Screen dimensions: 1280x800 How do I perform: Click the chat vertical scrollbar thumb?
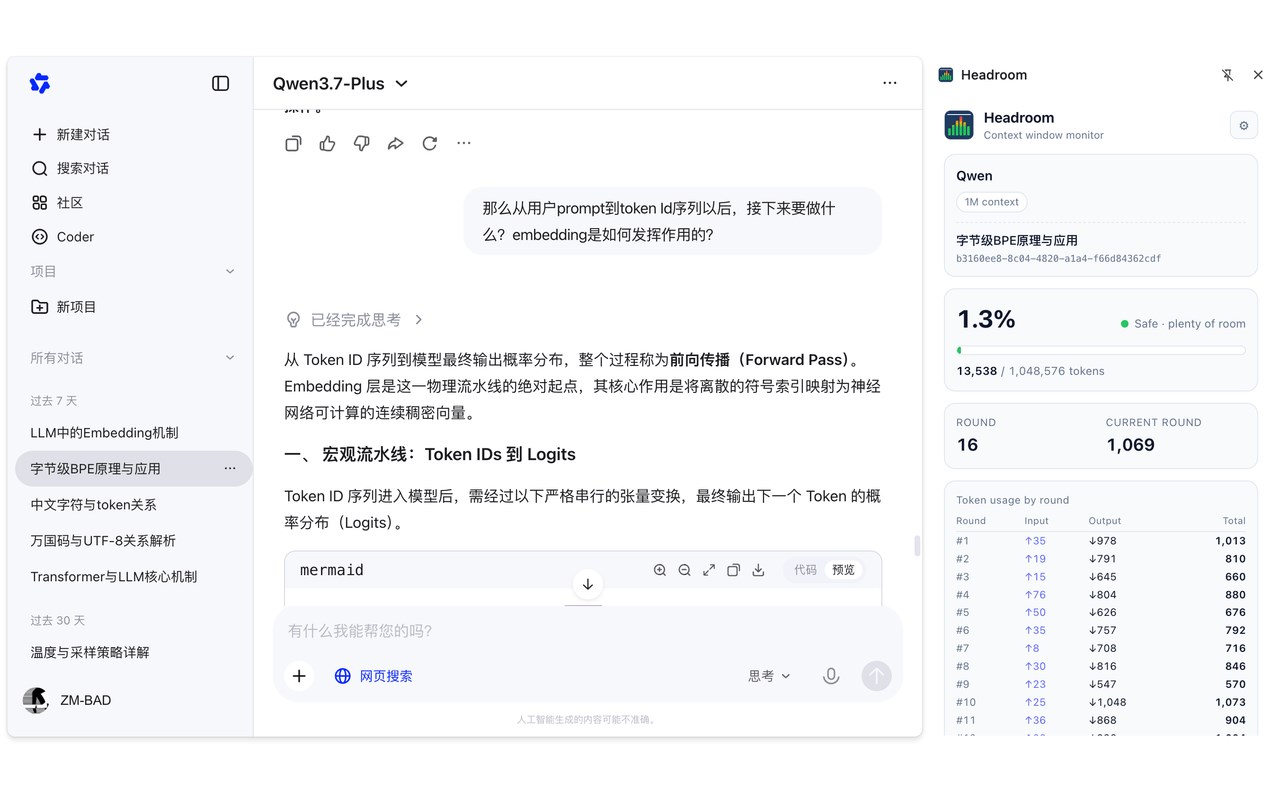(917, 546)
